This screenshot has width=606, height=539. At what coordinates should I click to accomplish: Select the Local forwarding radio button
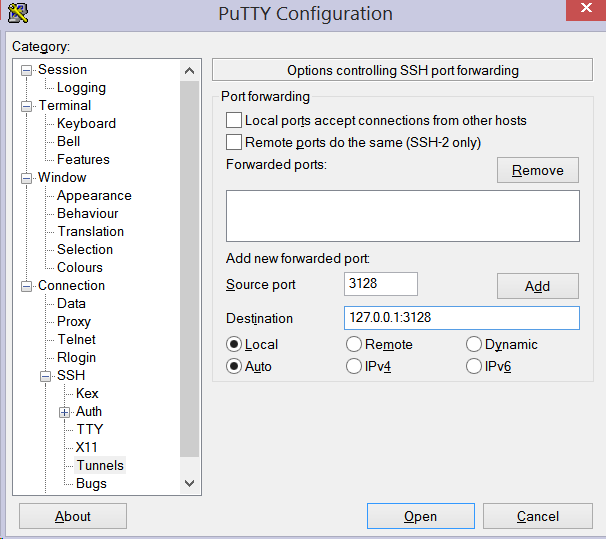pyautogui.click(x=234, y=344)
